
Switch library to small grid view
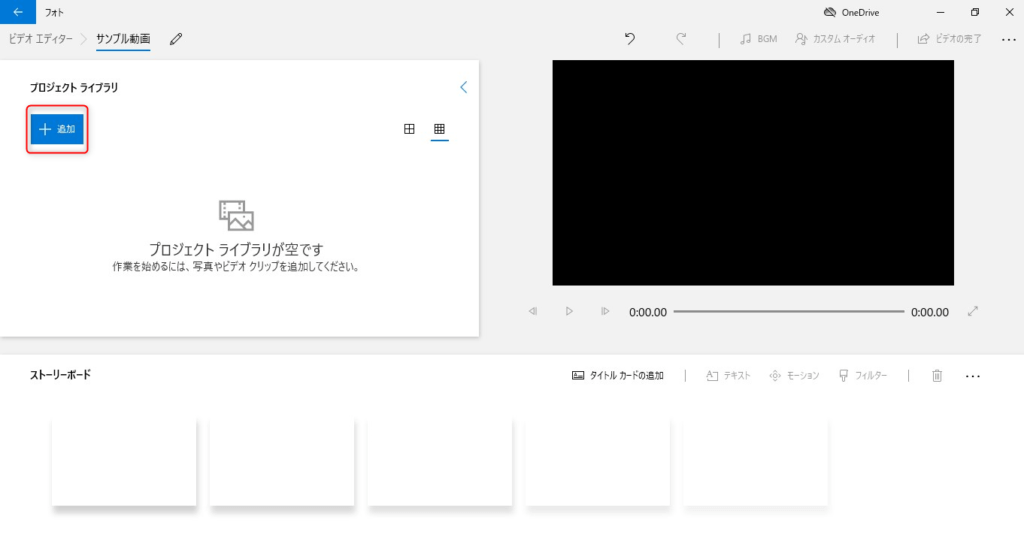[440, 129]
